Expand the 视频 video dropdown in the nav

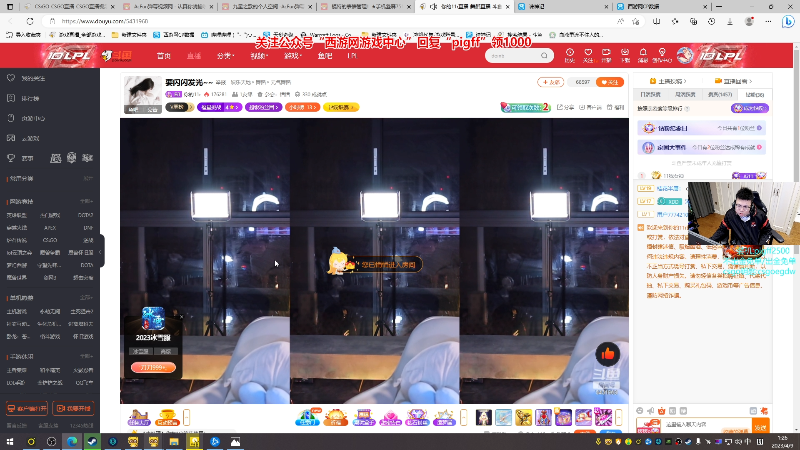point(259,56)
